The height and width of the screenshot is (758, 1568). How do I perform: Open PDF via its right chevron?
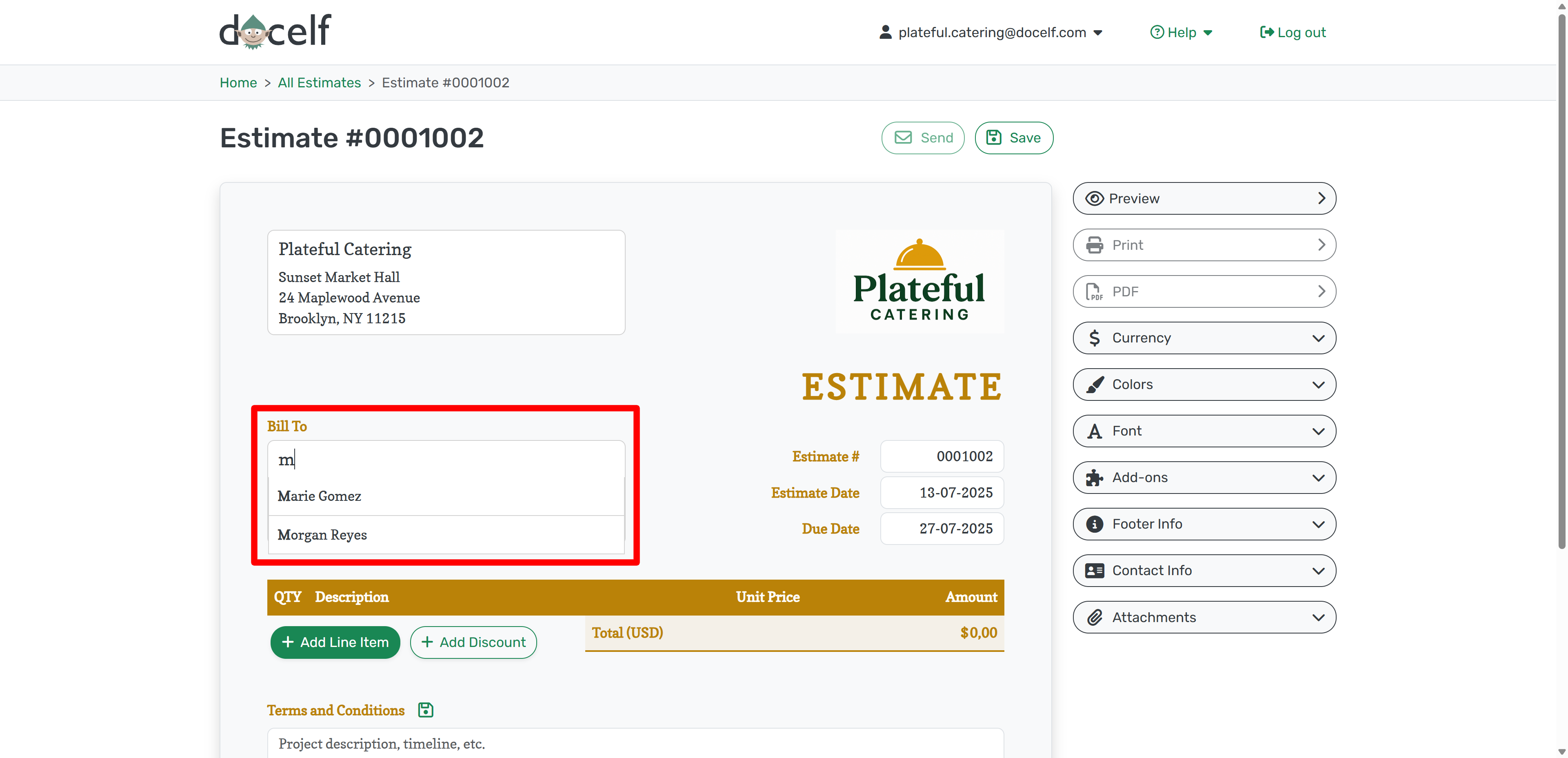pyautogui.click(x=1321, y=291)
